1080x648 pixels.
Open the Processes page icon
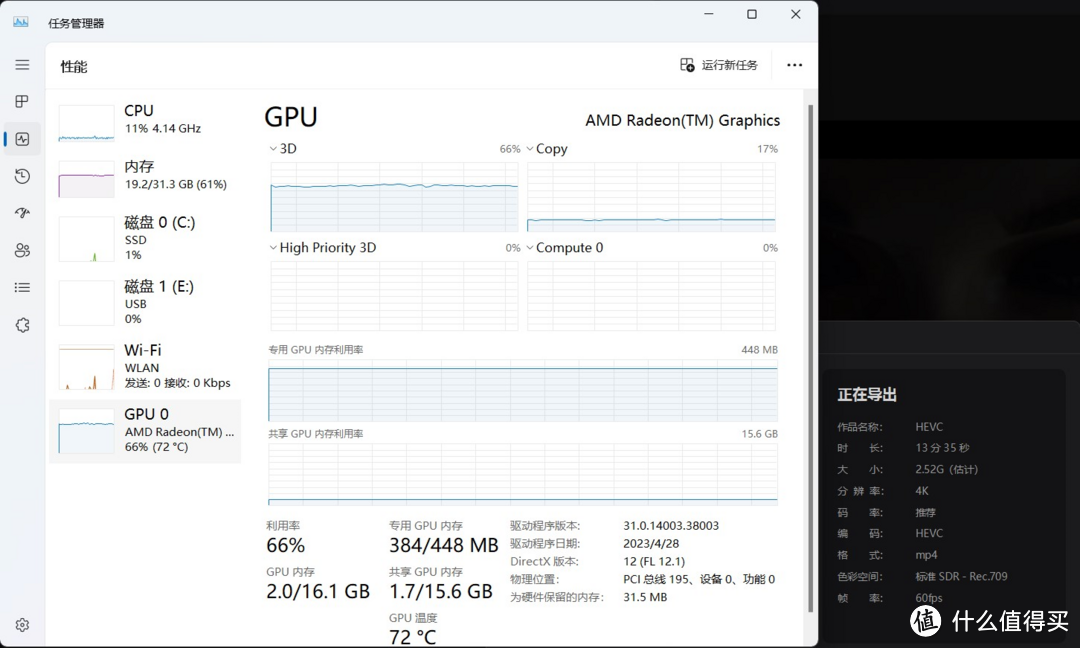tap(22, 101)
